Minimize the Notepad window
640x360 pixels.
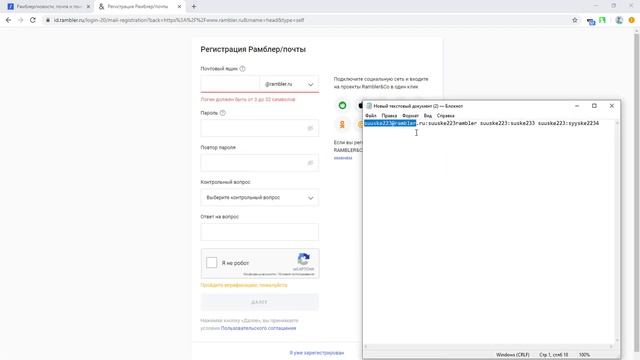click(577, 106)
